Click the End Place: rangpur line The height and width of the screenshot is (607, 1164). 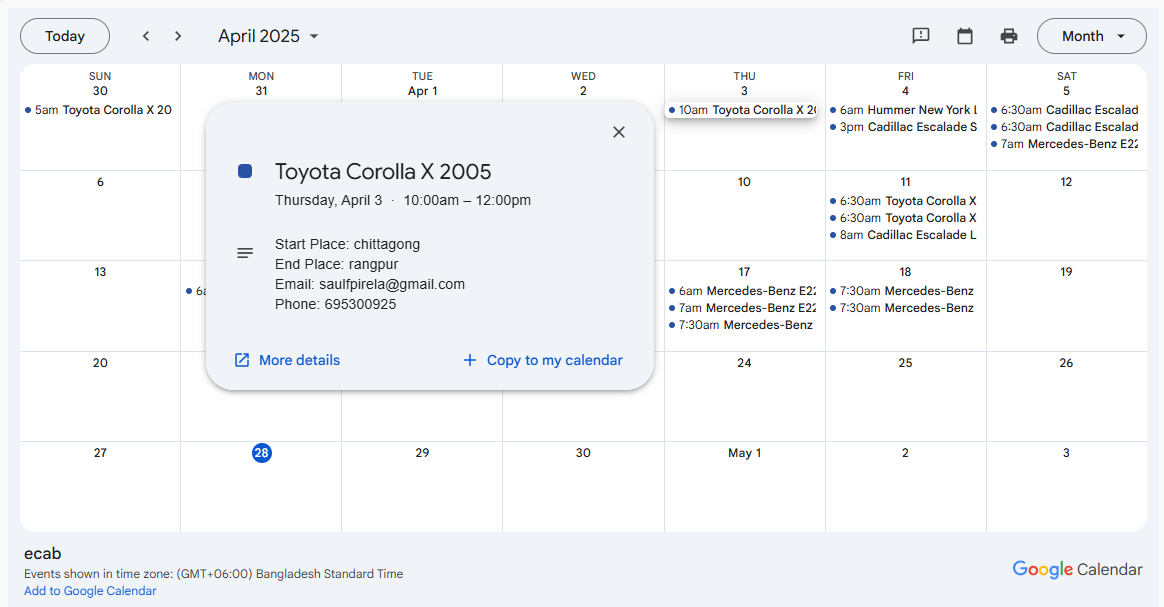coord(336,264)
